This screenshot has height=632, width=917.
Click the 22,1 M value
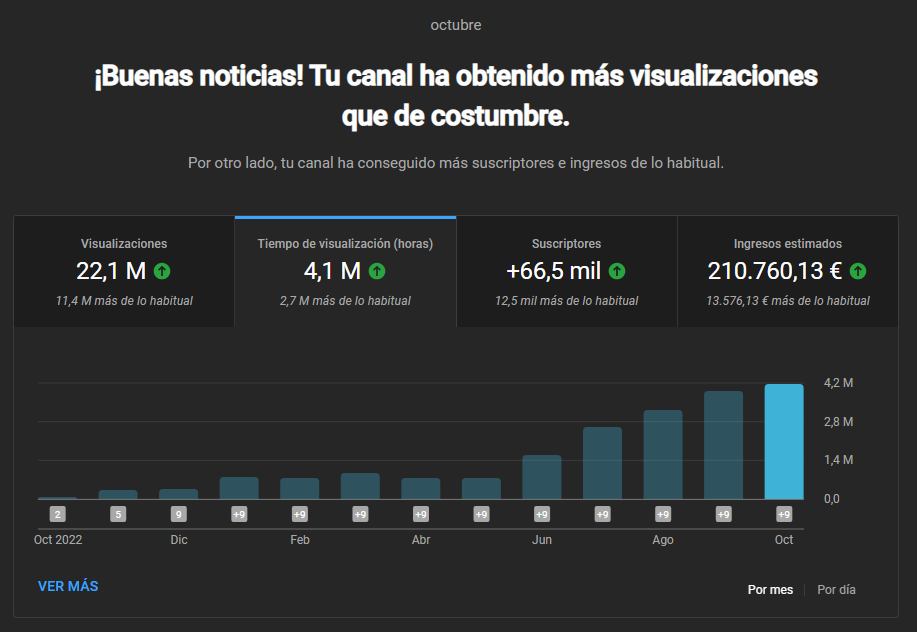tap(111, 271)
